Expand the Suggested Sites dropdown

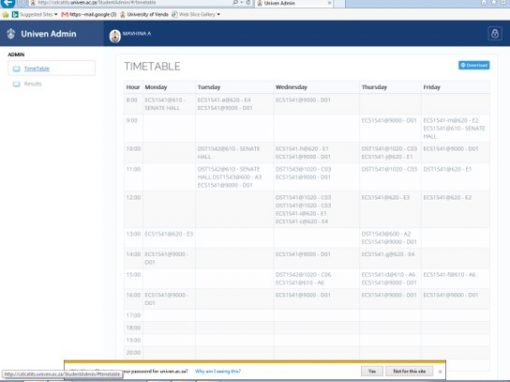(x=56, y=14)
